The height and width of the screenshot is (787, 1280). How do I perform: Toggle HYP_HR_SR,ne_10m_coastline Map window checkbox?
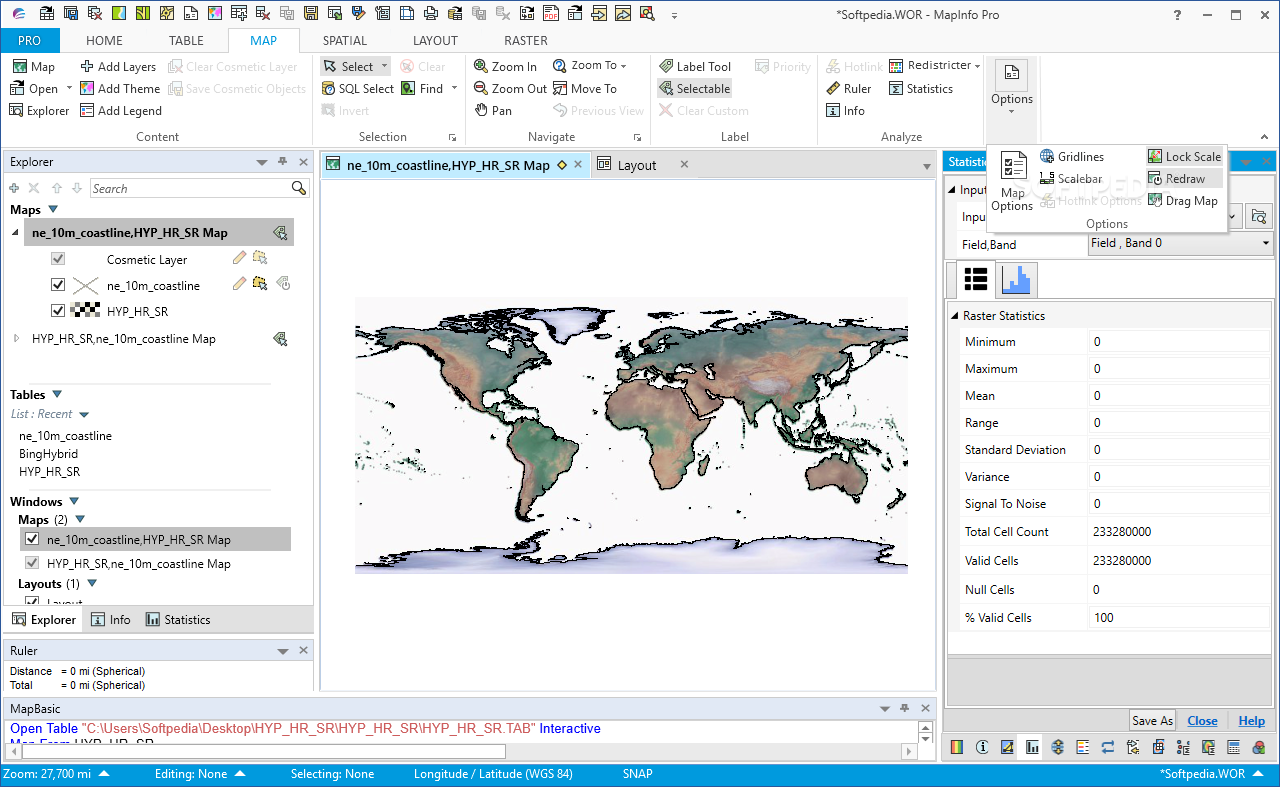pyautogui.click(x=33, y=563)
